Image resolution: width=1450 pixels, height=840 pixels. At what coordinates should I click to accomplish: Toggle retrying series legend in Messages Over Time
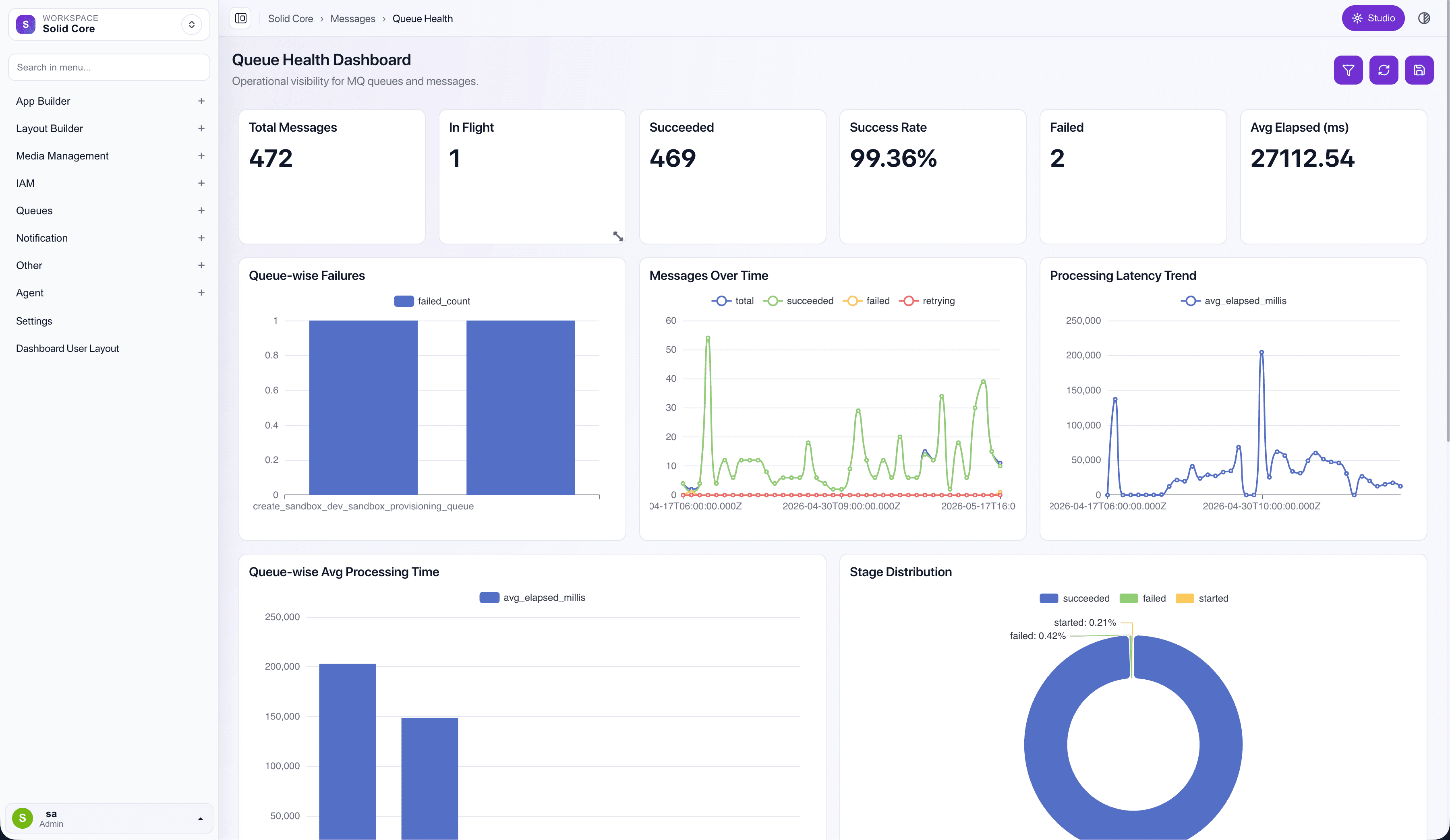pos(926,301)
